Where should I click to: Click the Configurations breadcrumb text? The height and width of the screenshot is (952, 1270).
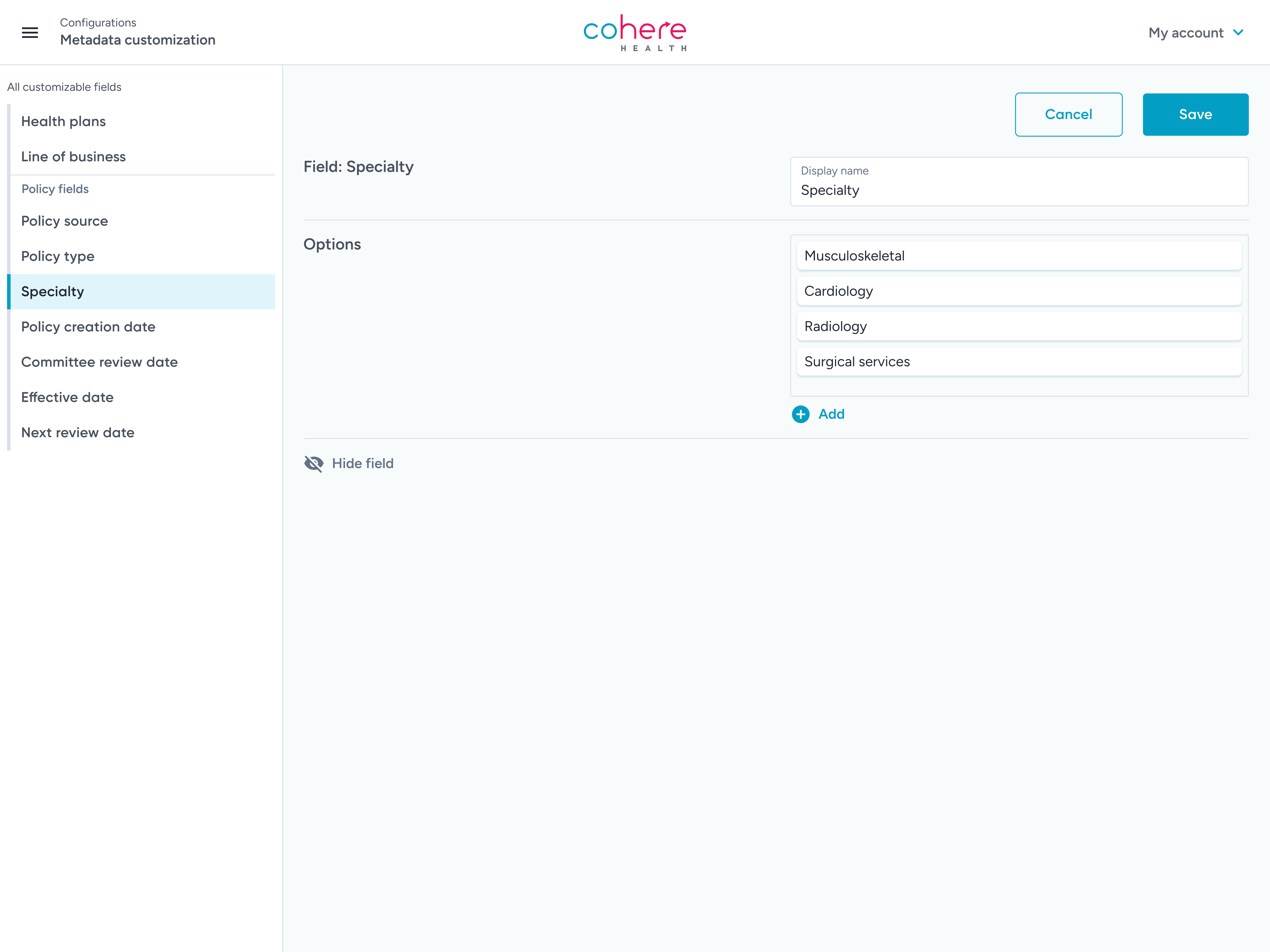[98, 23]
